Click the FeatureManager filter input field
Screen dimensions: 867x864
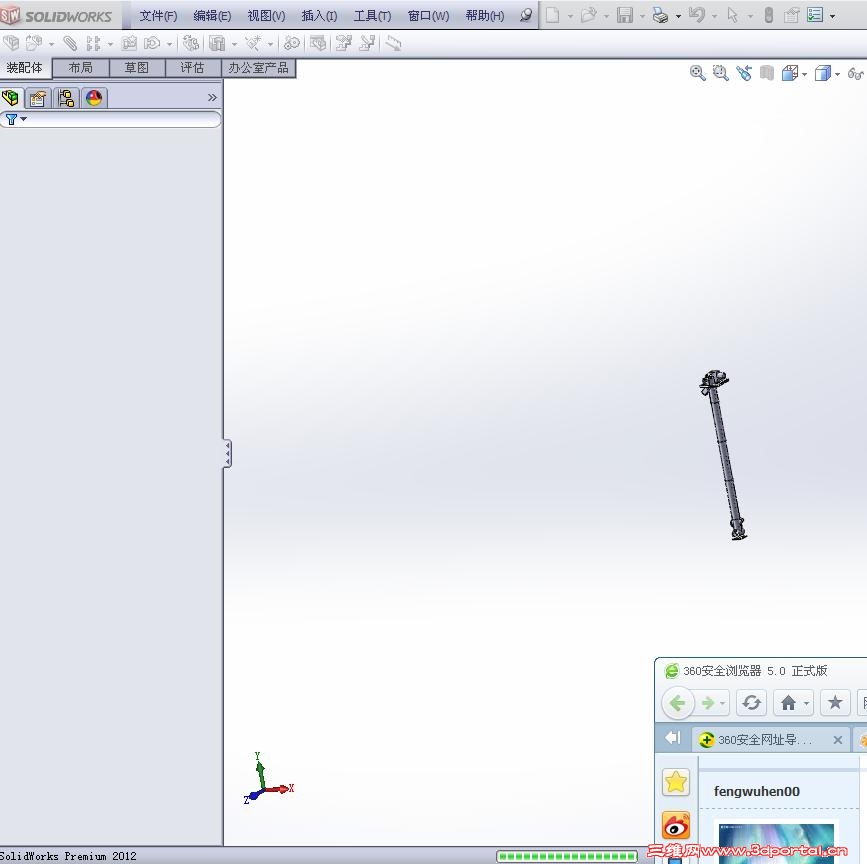tap(111, 119)
